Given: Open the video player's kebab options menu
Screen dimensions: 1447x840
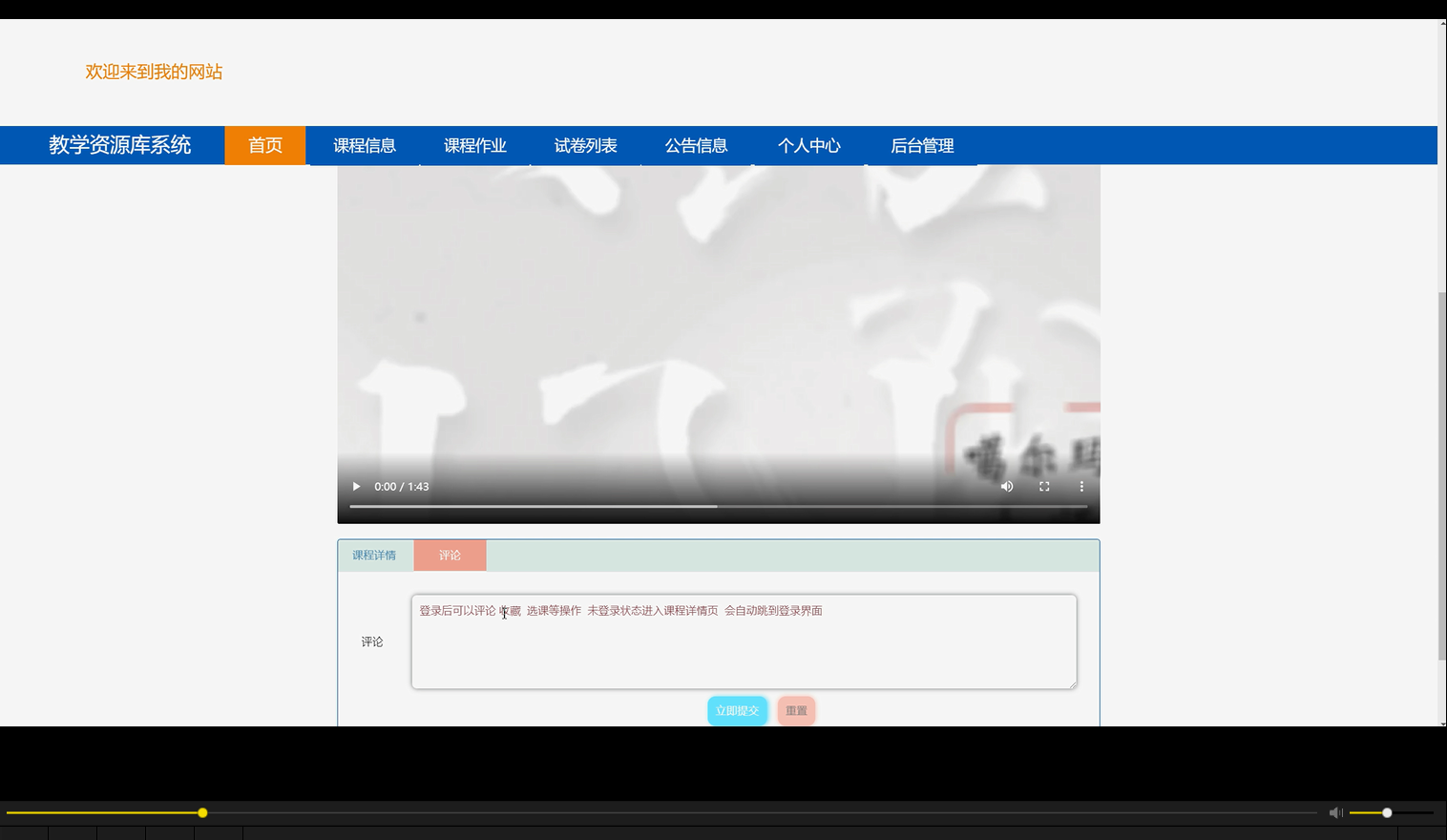Looking at the screenshot, I should pyautogui.click(x=1080, y=486).
